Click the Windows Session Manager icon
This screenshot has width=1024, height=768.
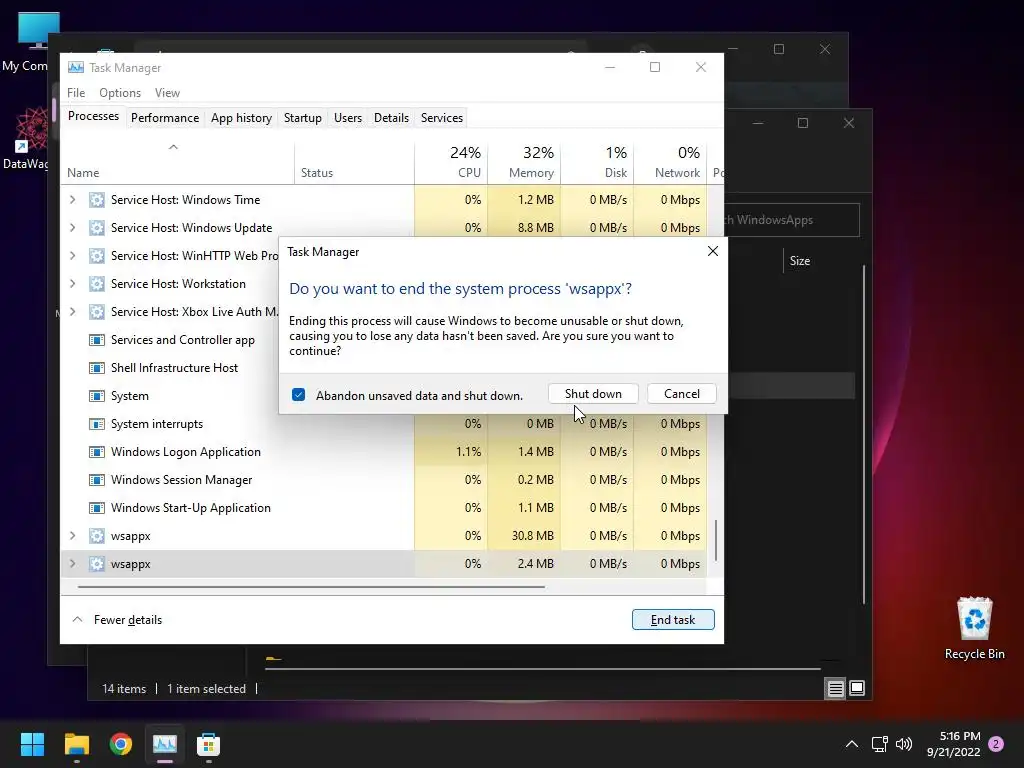point(97,480)
